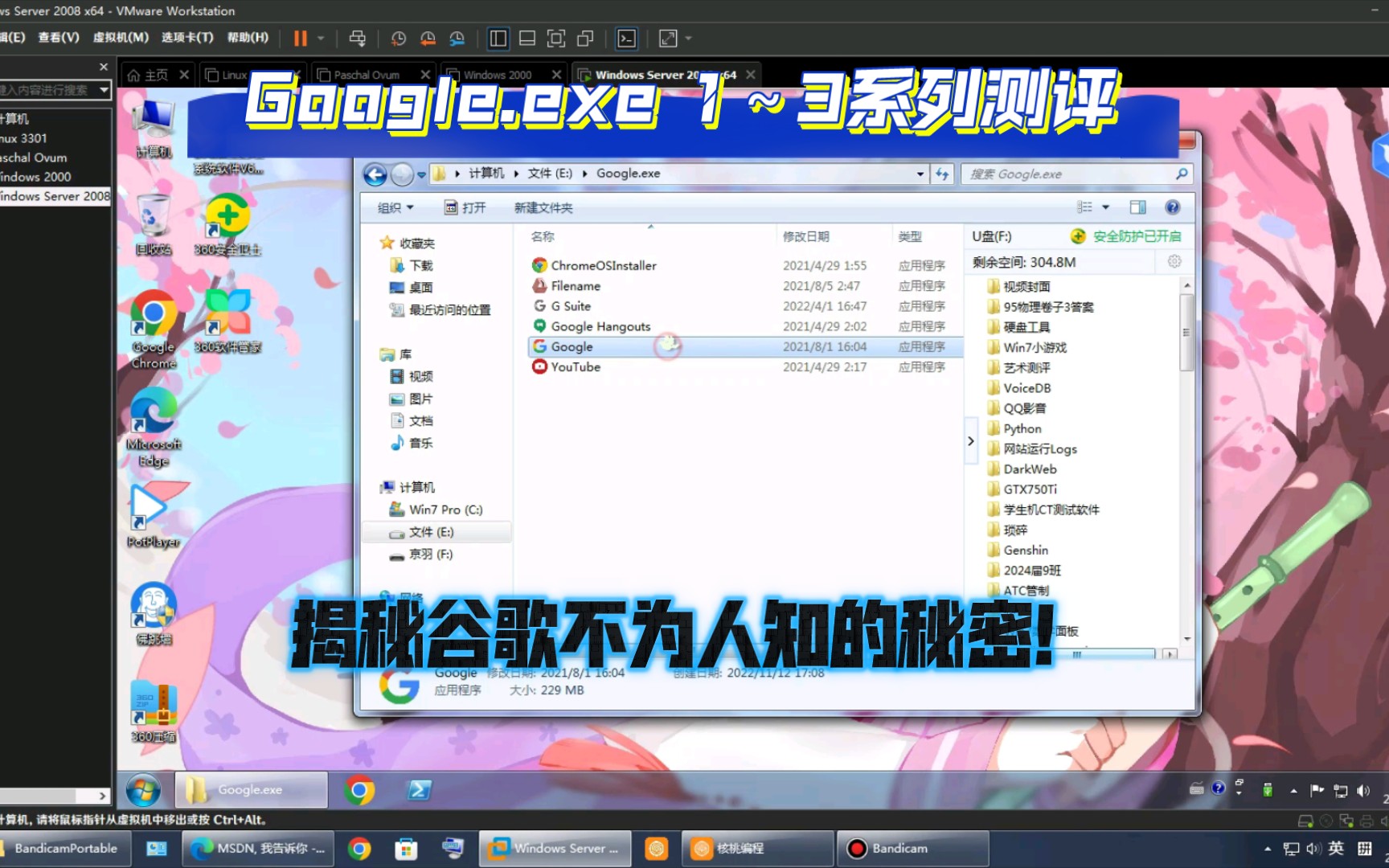Click the 新建文件夹 button
This screenshot has height=868, width=1389.
click(x=543, y=207)
